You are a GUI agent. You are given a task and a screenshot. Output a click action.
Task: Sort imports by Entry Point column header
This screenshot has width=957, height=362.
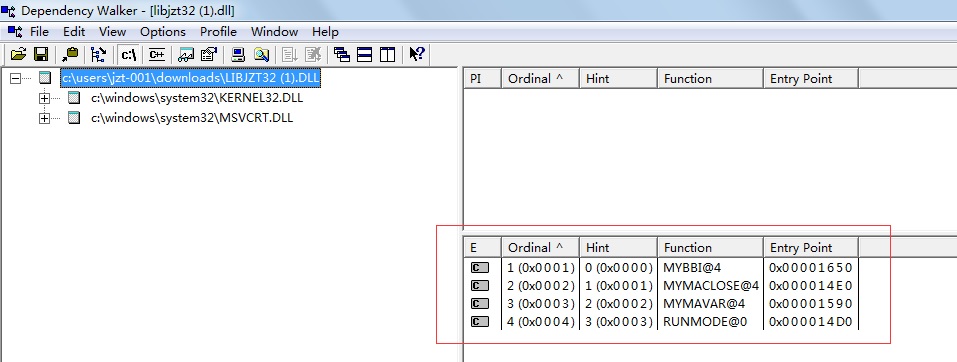[811, 79]
